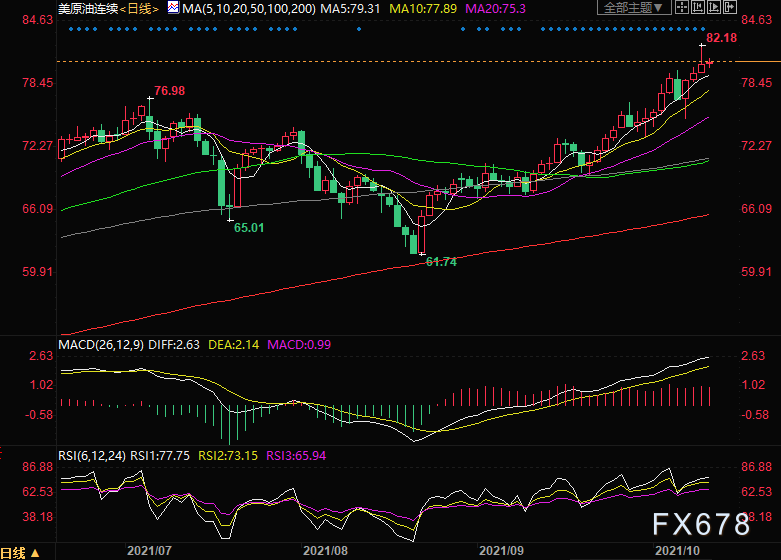Click the axis play-forward icon
The image size is (781, 560).
pyautogui.click(x=714, y=7)
